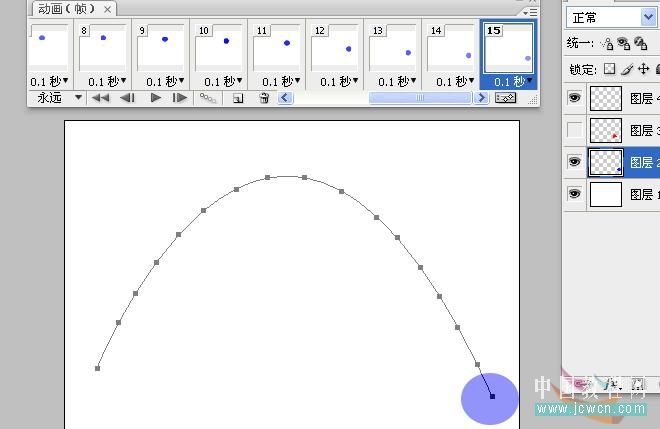
Task: Lock image pixels brush icon
Action: [627, 69]
